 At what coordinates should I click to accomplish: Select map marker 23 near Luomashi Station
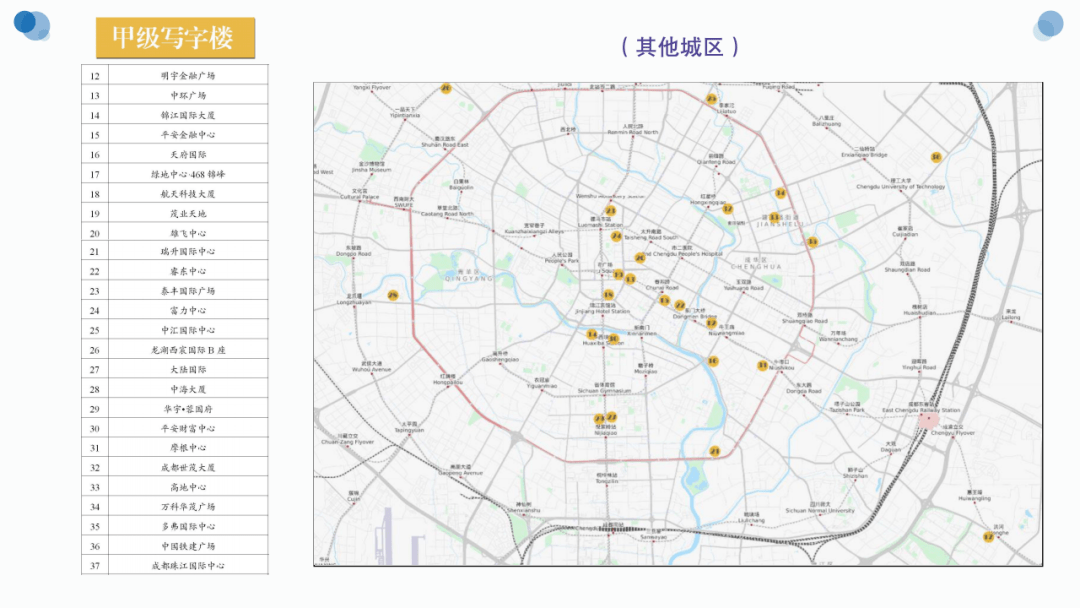coord(610,210)
